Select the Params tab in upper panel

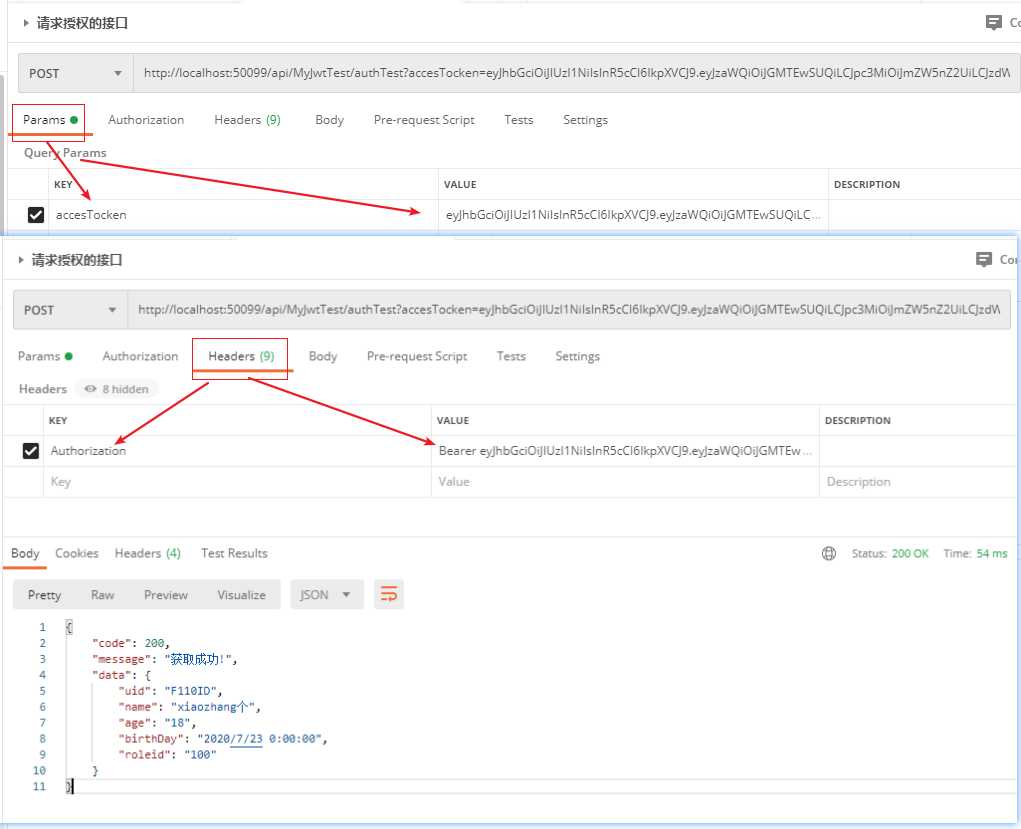[50, 120]
